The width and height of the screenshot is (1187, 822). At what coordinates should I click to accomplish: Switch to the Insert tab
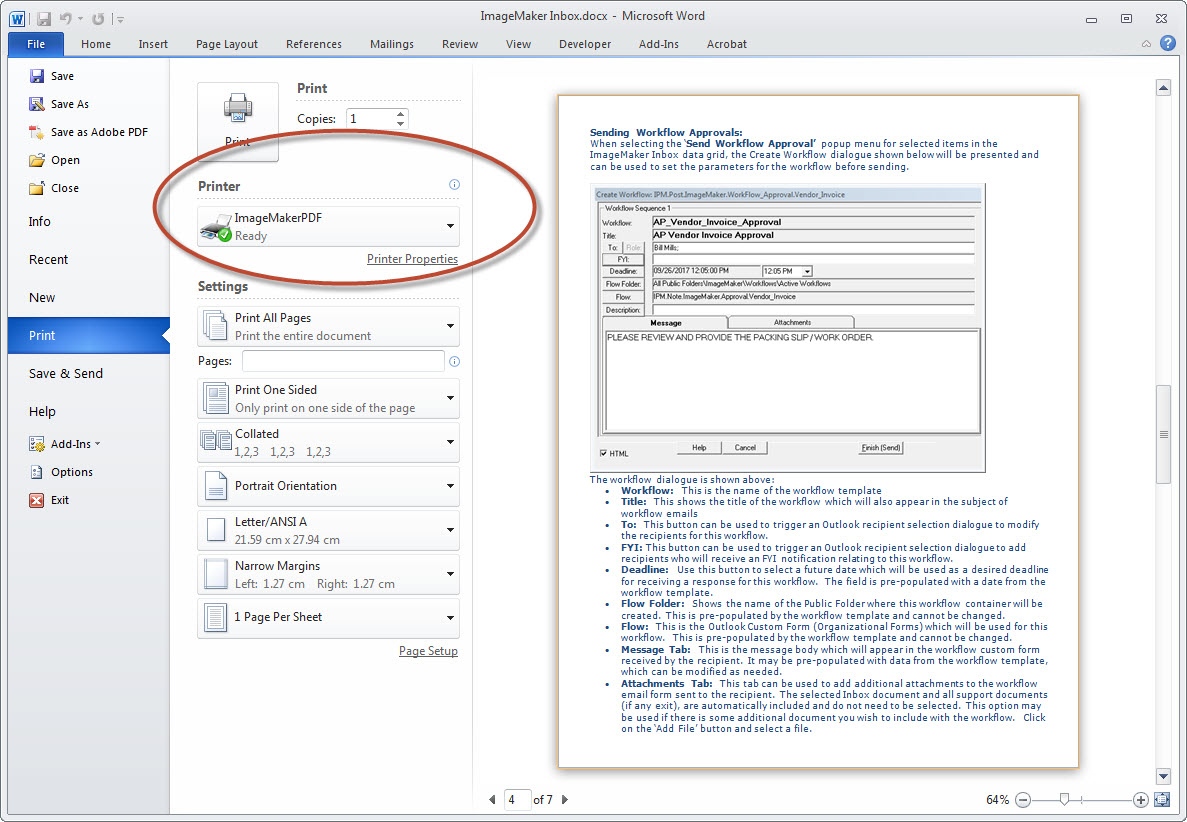coord(153,44)
